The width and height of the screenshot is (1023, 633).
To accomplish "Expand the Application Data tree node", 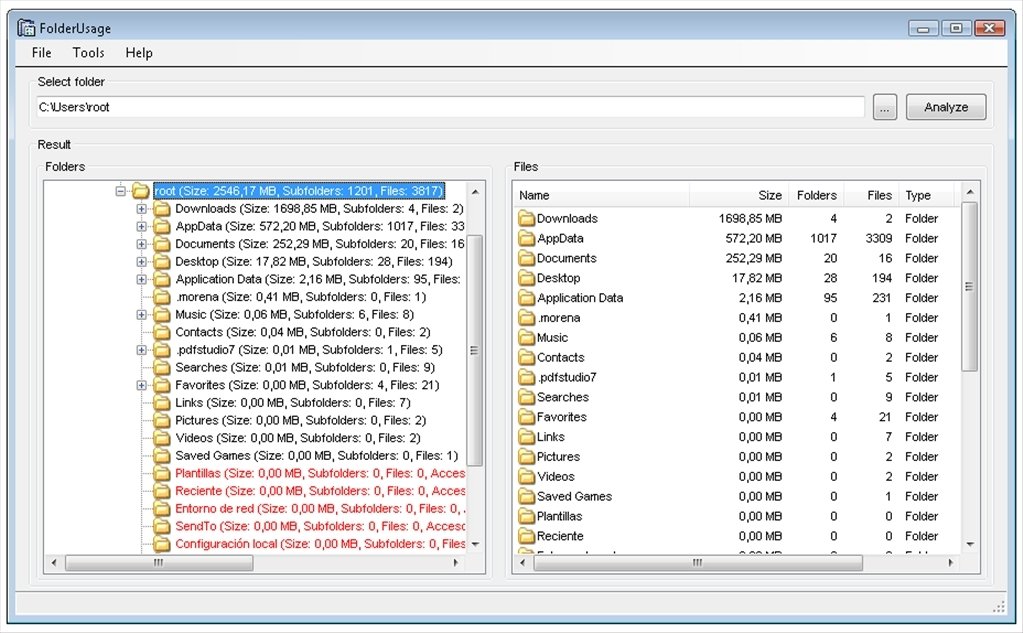I will (141, 279).
